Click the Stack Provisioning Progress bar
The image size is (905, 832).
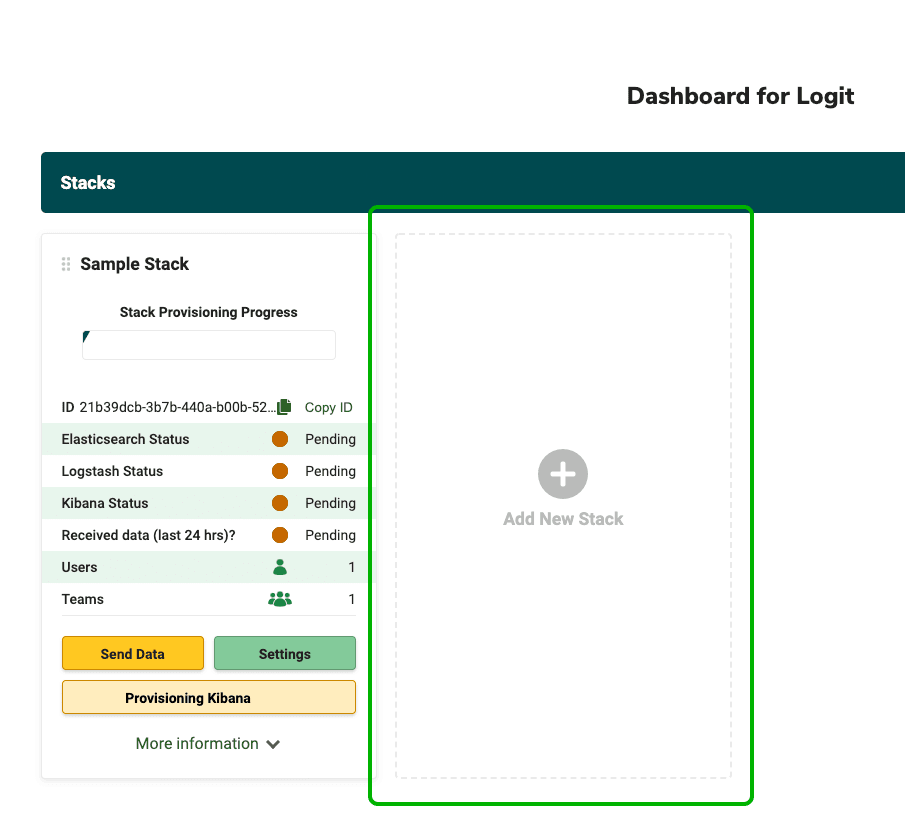pyautogui.click(x=209, y=345)
